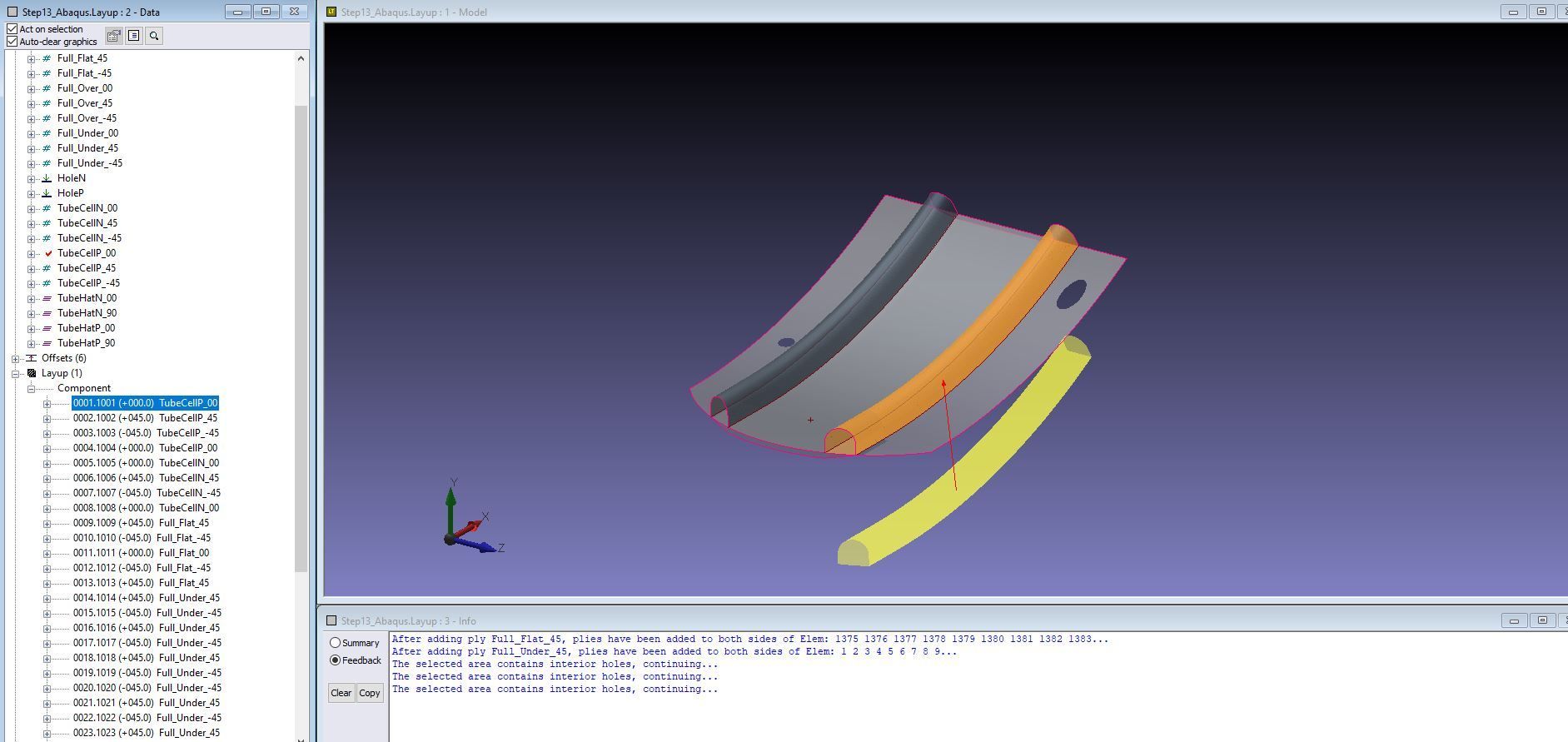Click the HoleN down-arrow icon
Image resolution: width=1568 pixels, height=742 pixels.
(x=47, y=178)
